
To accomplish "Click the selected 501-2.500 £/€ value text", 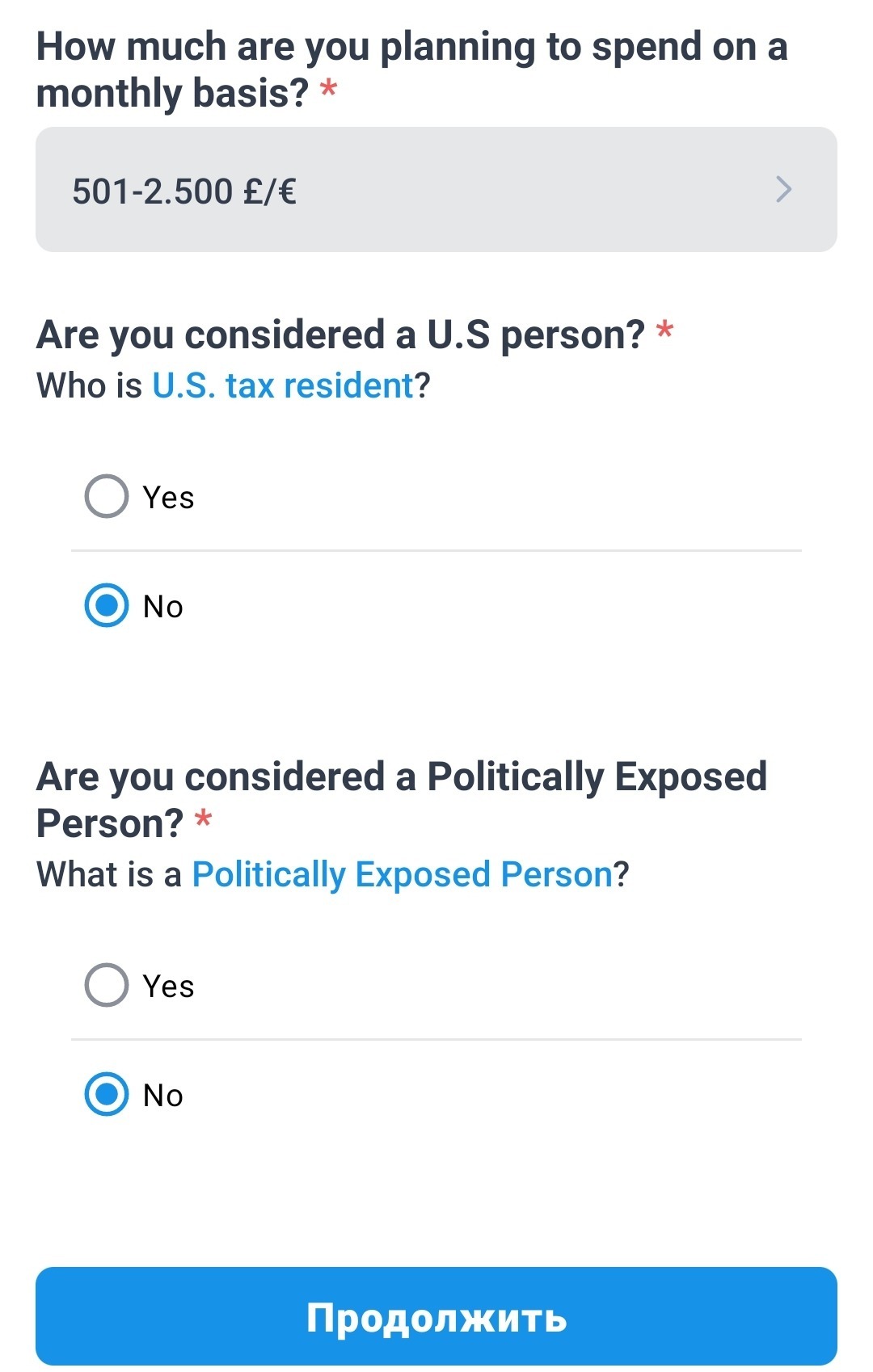I will (184, 191).
